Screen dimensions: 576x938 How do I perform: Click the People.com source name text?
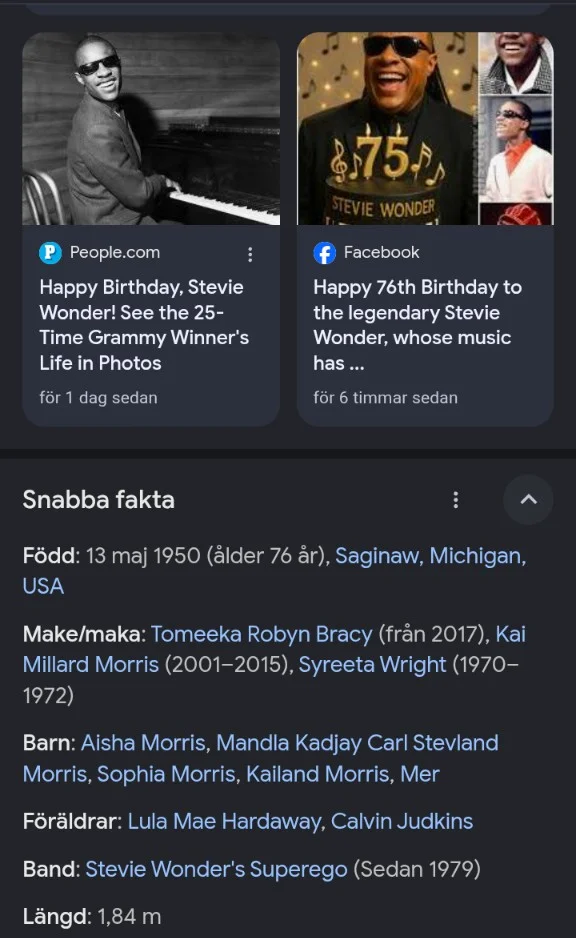(115, 252)
